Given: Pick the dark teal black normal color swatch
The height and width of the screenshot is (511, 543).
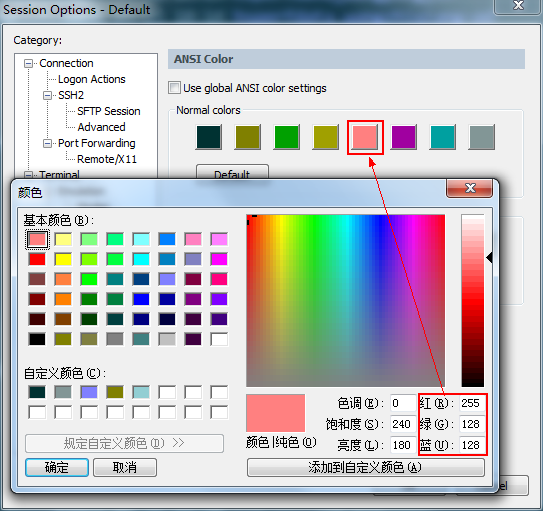Looking at the screenshot, I should (208, 137).
